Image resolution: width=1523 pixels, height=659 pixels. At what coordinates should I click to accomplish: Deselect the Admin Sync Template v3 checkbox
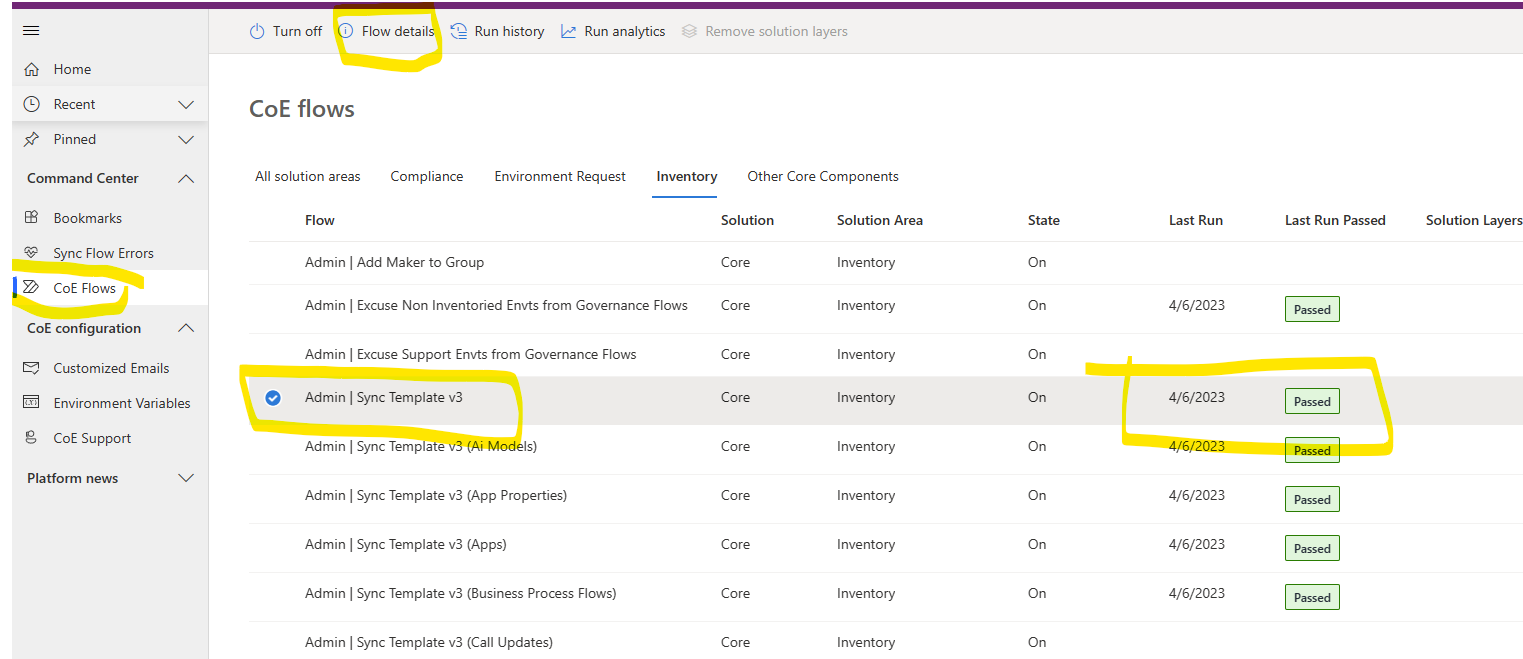pos(273,398)
